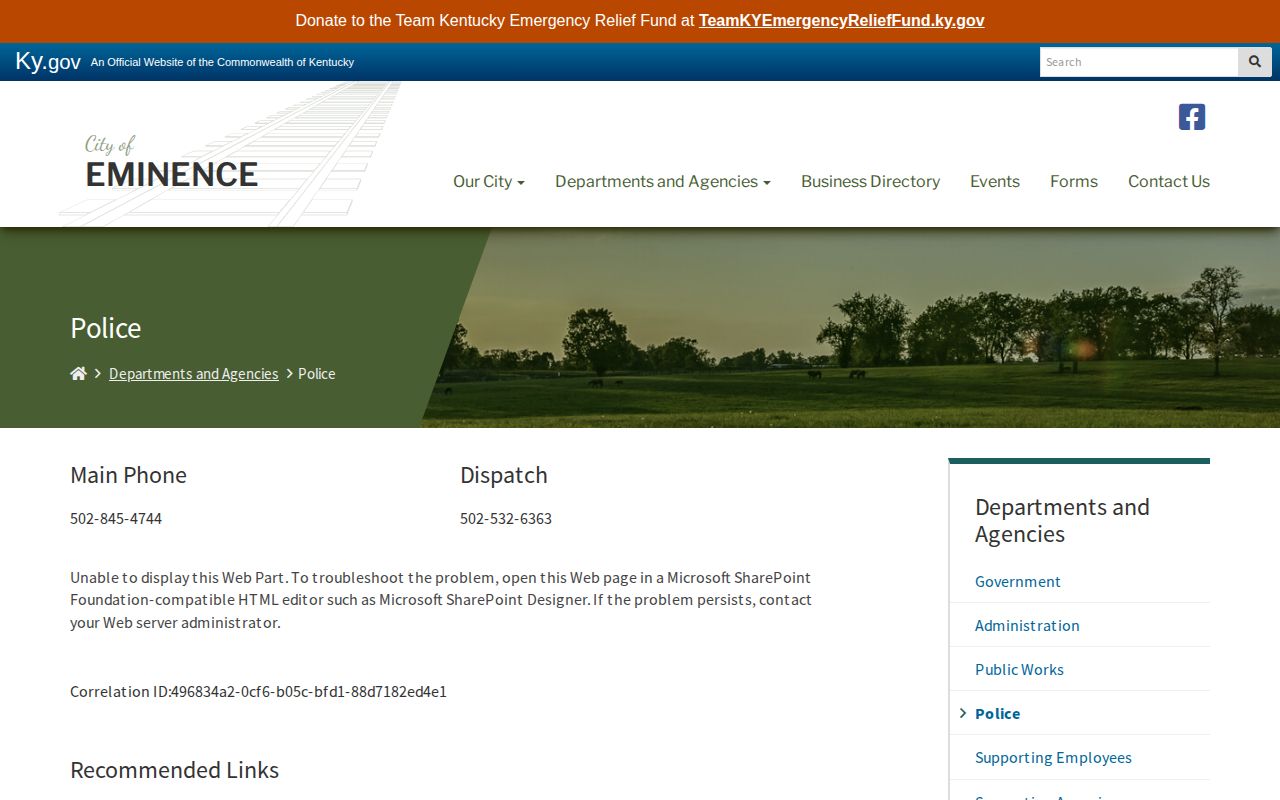Viewport: 1280px width, 800px height.
Task: Click Official Website of the Commonwealth text
Action: coord(222,62)
